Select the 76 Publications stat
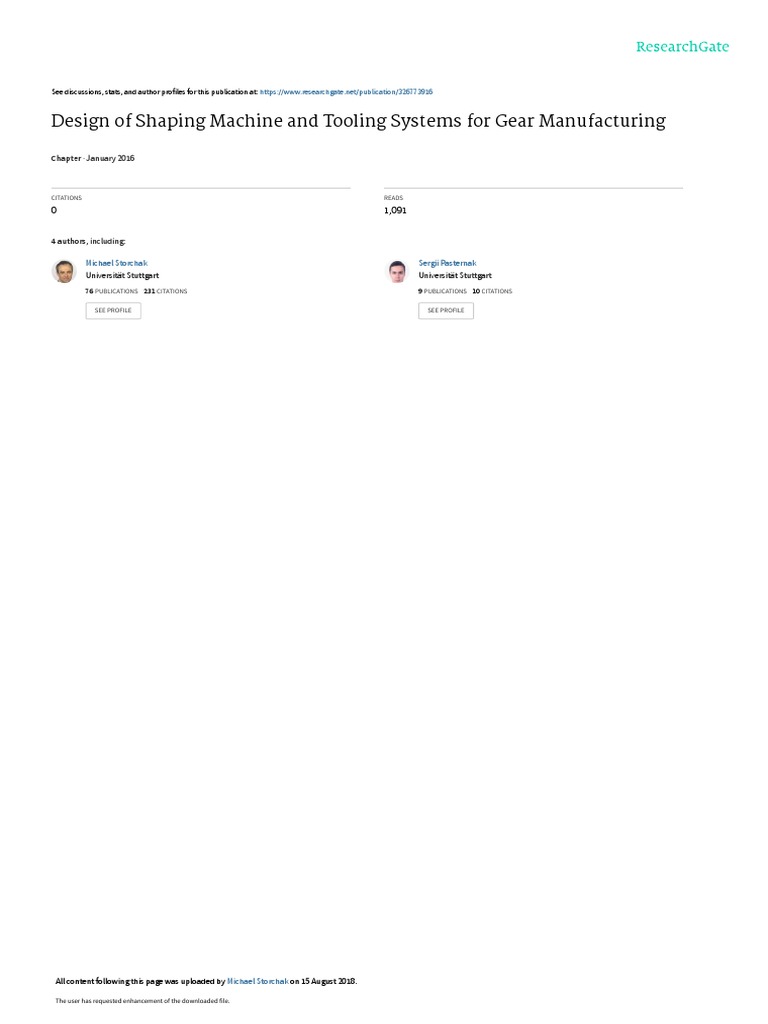The width and height of the screenshot is (768, 1024). click(112, 291)
